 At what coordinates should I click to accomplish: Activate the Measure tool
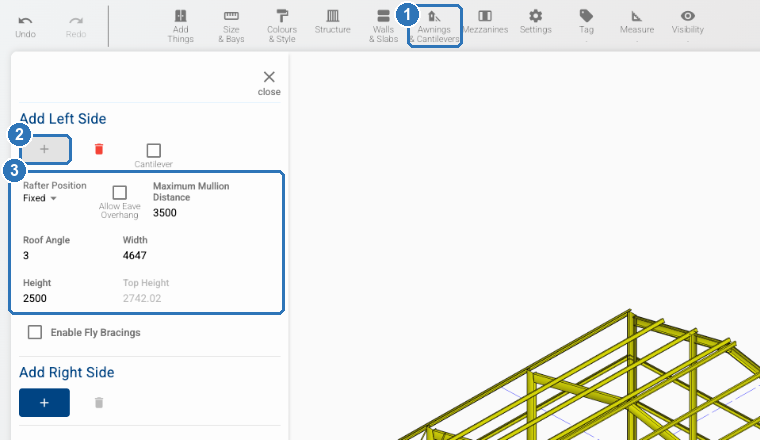(637, 22)
